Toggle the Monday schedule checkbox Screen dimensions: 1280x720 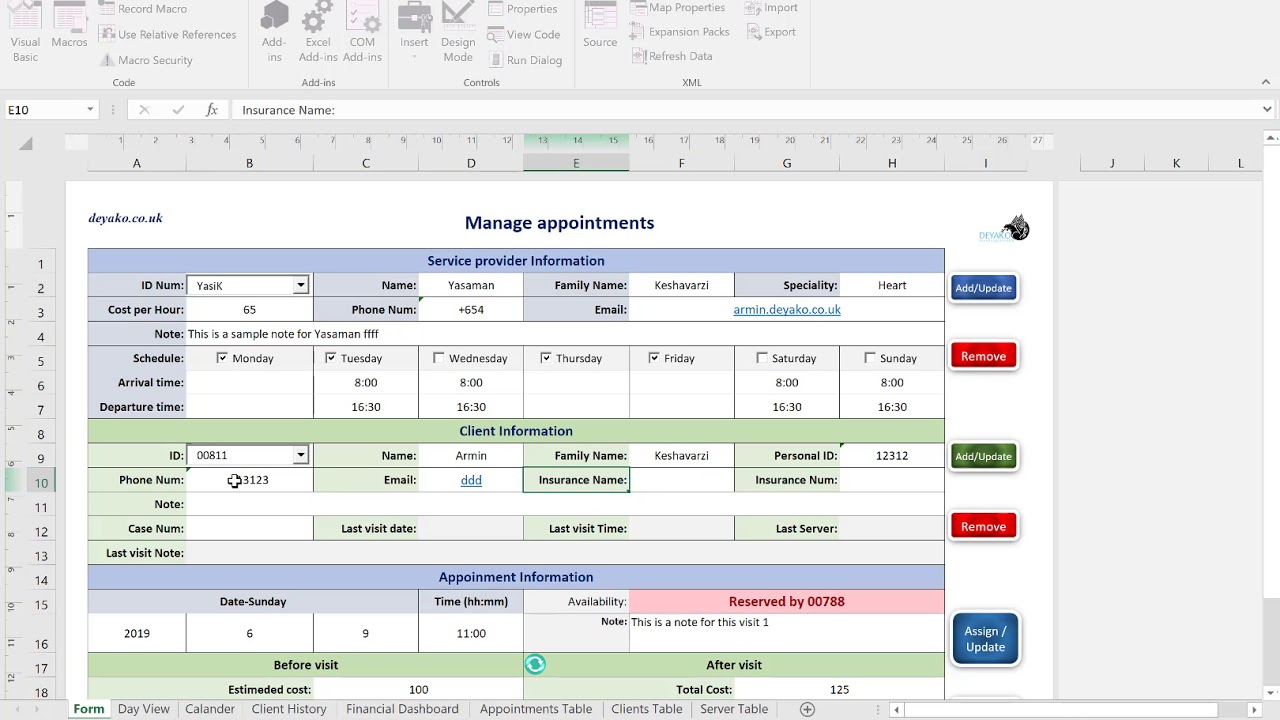222,358
